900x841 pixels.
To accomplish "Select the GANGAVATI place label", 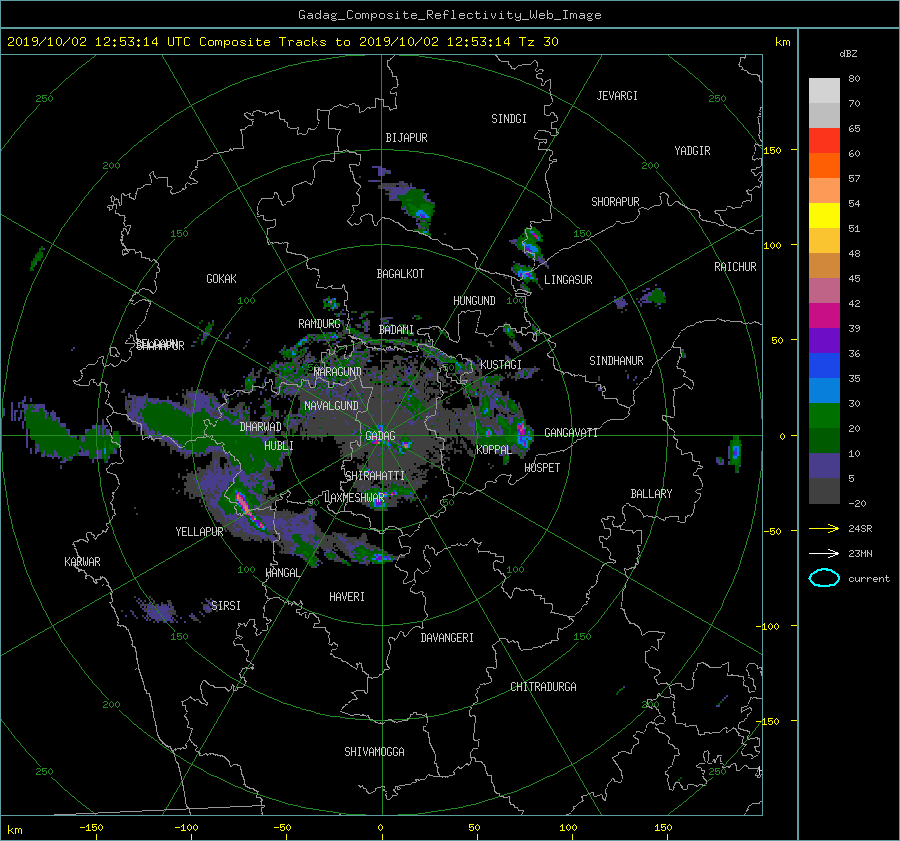I will tap(571, 433).
